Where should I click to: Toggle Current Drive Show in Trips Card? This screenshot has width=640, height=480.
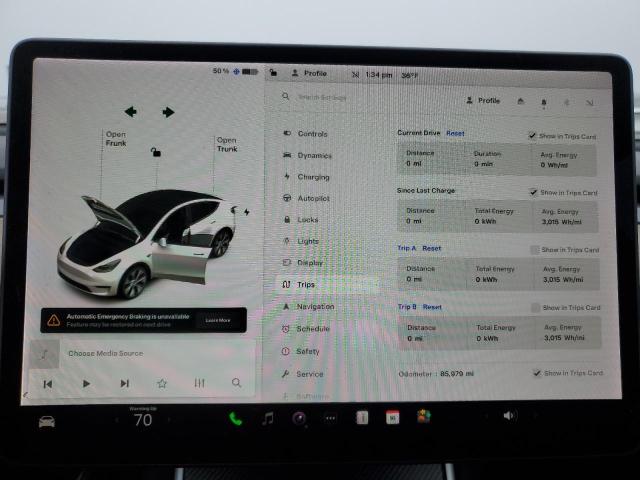pos(532,135)
